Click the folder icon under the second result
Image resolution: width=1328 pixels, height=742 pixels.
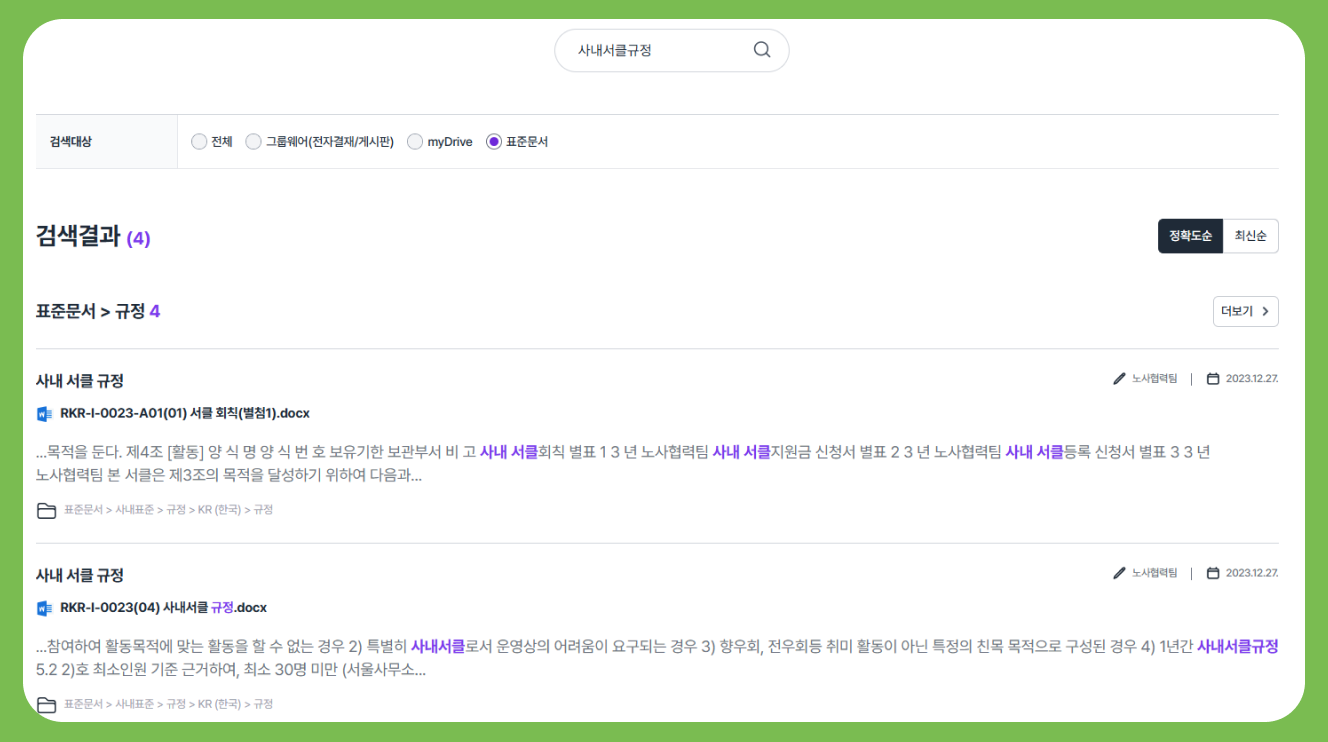pyautogui.click(x=46, y=705)
